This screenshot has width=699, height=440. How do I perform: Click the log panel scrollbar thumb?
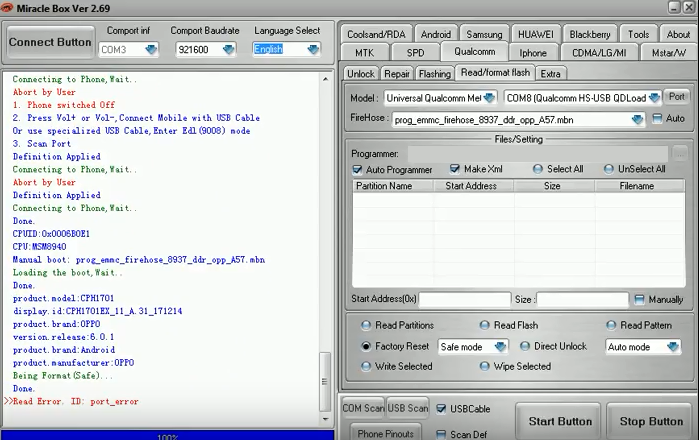tap(325, 382)
